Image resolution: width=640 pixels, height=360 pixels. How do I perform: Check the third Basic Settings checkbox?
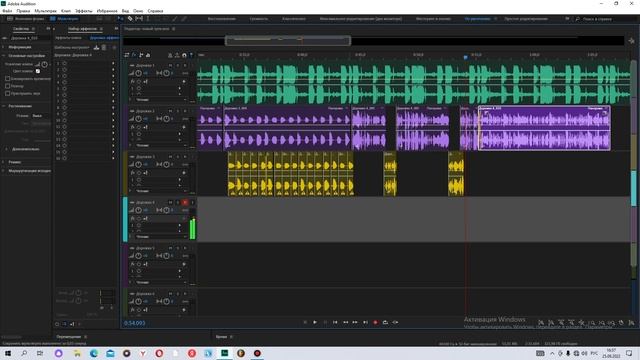coord(7,93)
